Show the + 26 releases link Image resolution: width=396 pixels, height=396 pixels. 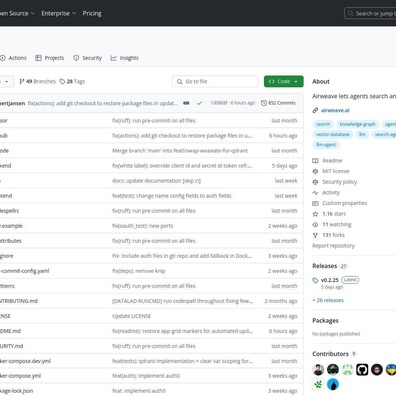point(328,300)
